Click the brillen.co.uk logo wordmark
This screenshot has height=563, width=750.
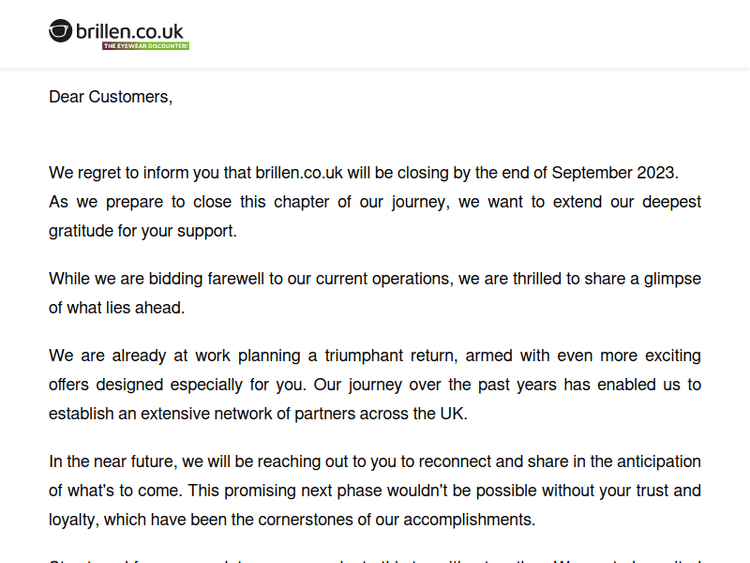[x=130, y=30]
